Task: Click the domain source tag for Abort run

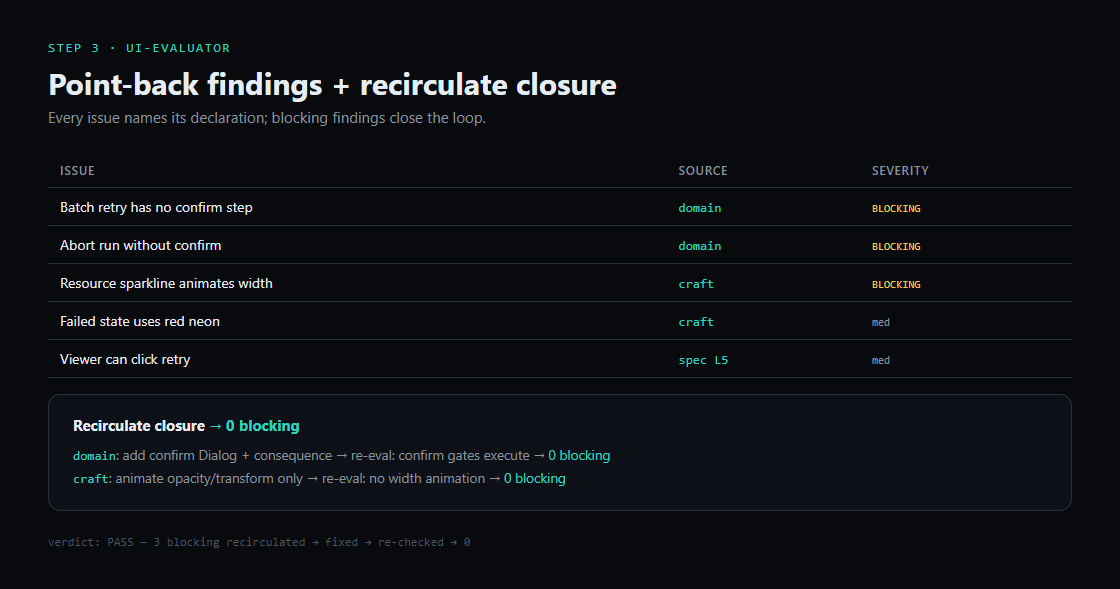Action: 699,246
